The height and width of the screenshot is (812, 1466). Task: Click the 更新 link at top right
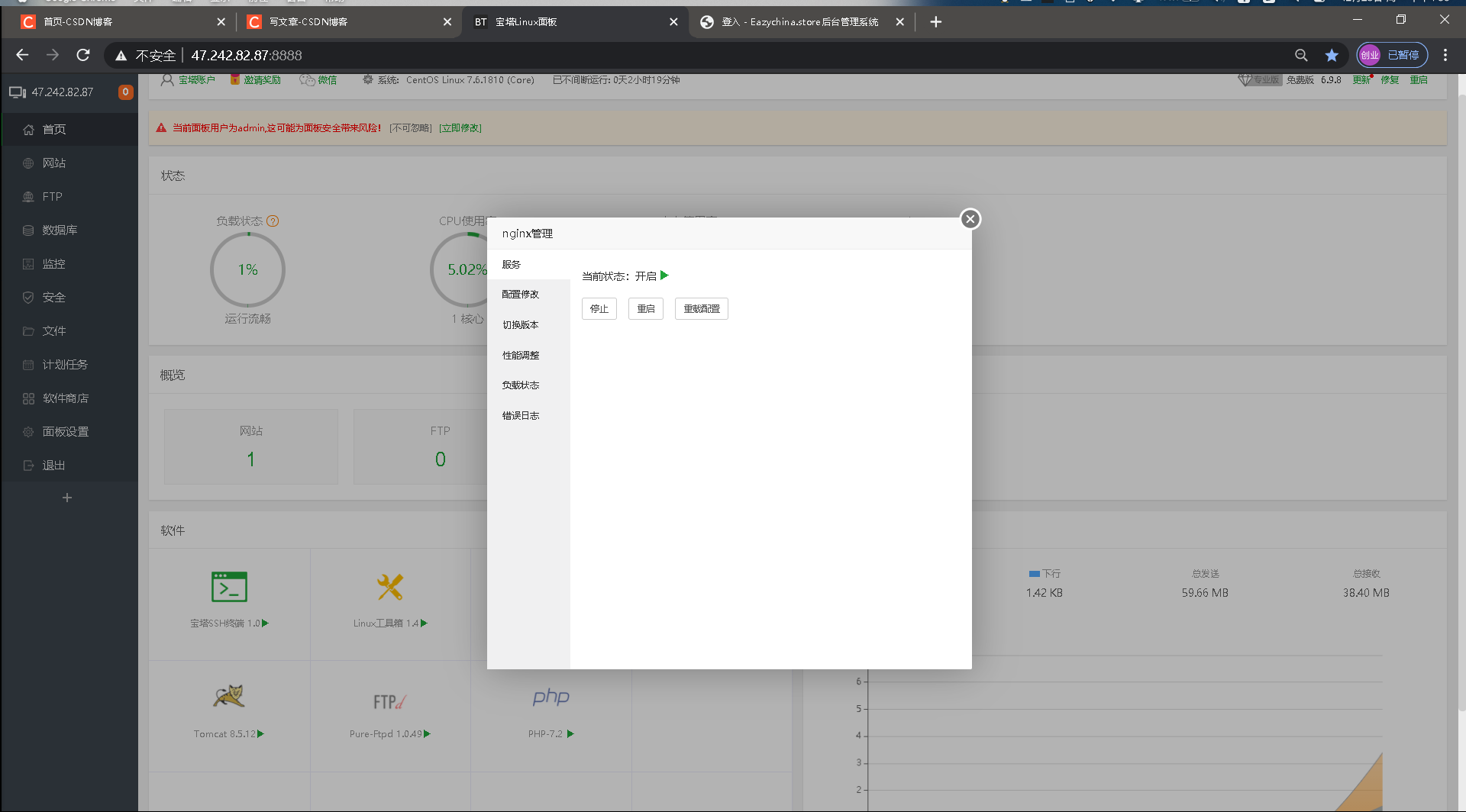(x=1361, y=80)
